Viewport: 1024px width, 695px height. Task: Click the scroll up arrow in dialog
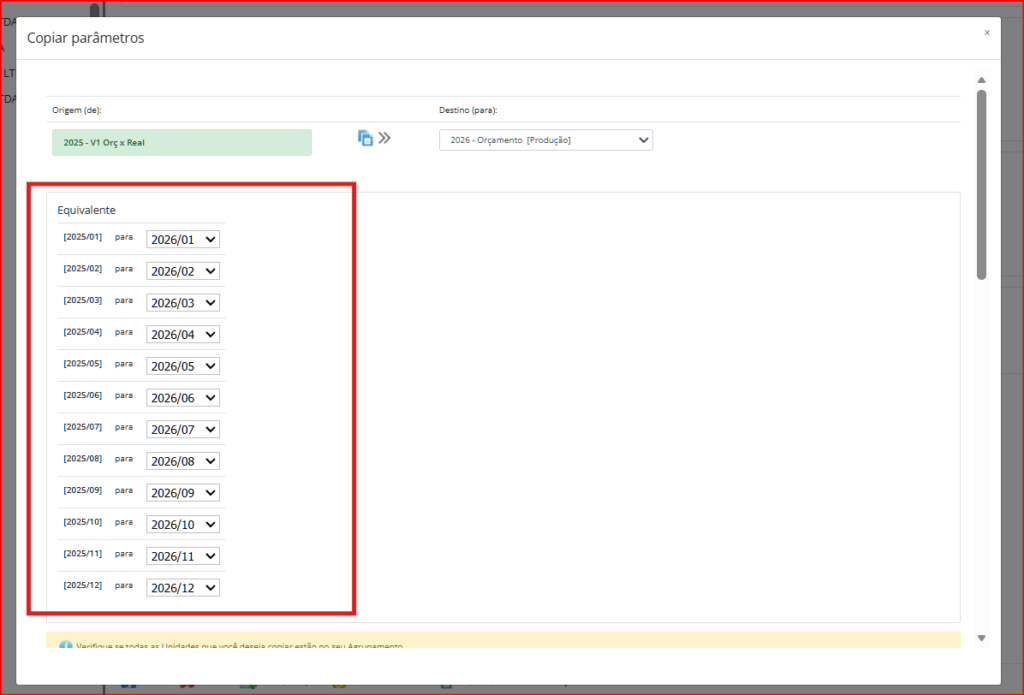981,80
